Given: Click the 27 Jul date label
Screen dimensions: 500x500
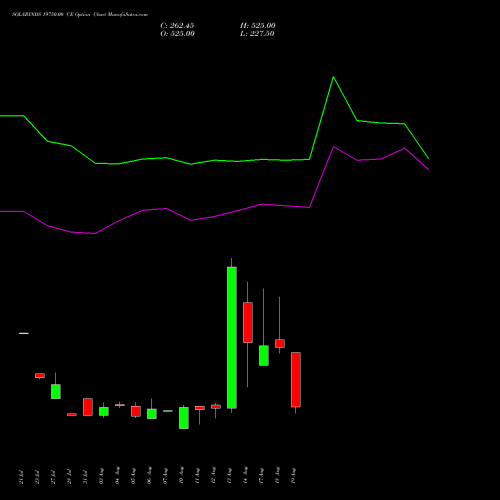Looking at the screenshot, I should (x=53, y=476).
